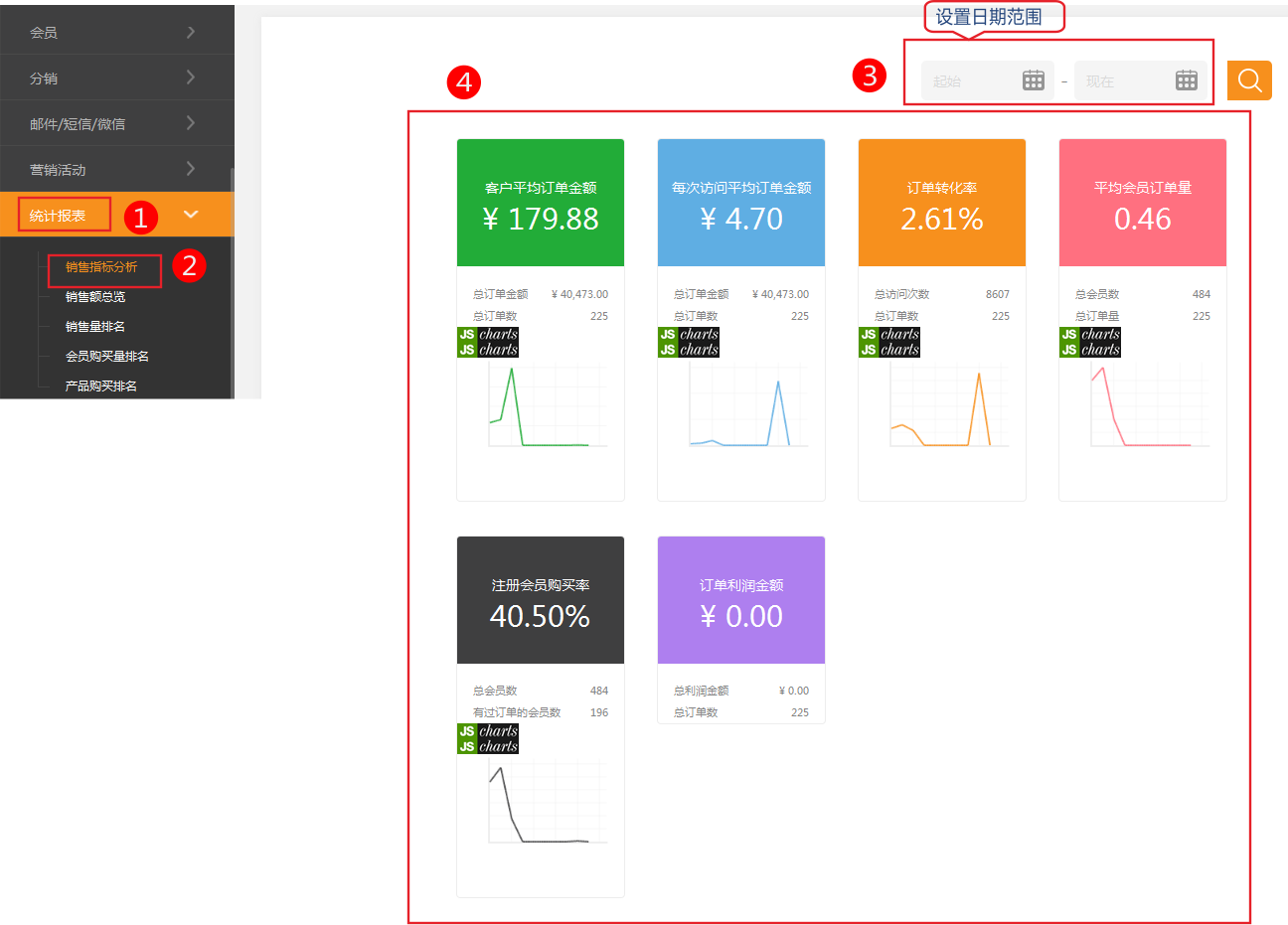The height and width of the screenshot is (925, 1288).
Task: Select the 统计报表 menu item
Action: pyautogui.click(x=58, y=216)
